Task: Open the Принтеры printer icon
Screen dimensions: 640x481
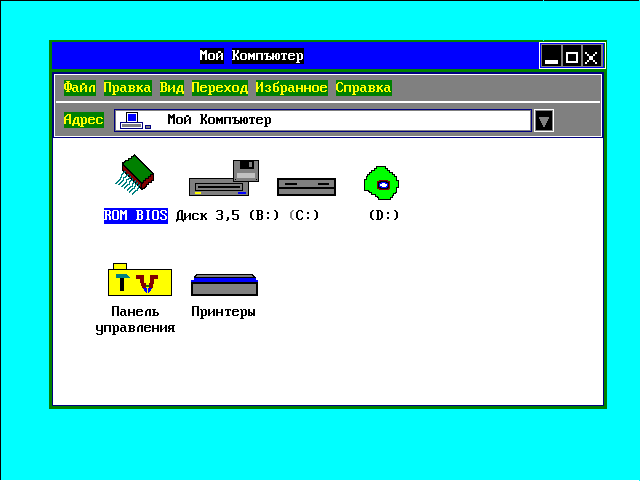Action: (224, 285)
